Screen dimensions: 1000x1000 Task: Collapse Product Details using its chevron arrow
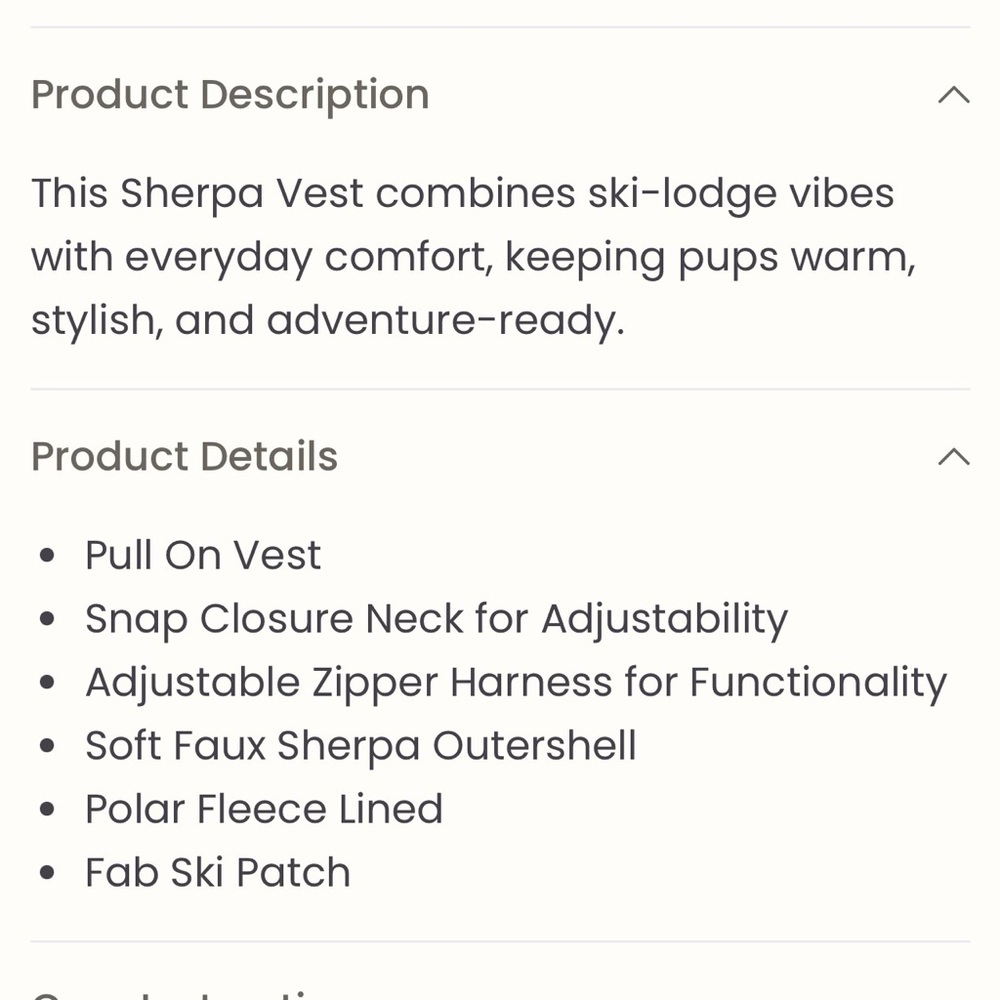(x=953, y=457)
